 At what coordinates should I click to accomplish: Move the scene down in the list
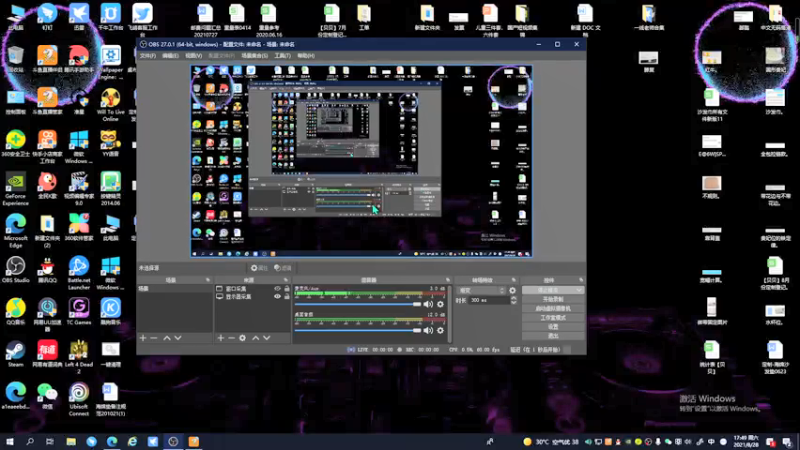[x=178, y=338]
